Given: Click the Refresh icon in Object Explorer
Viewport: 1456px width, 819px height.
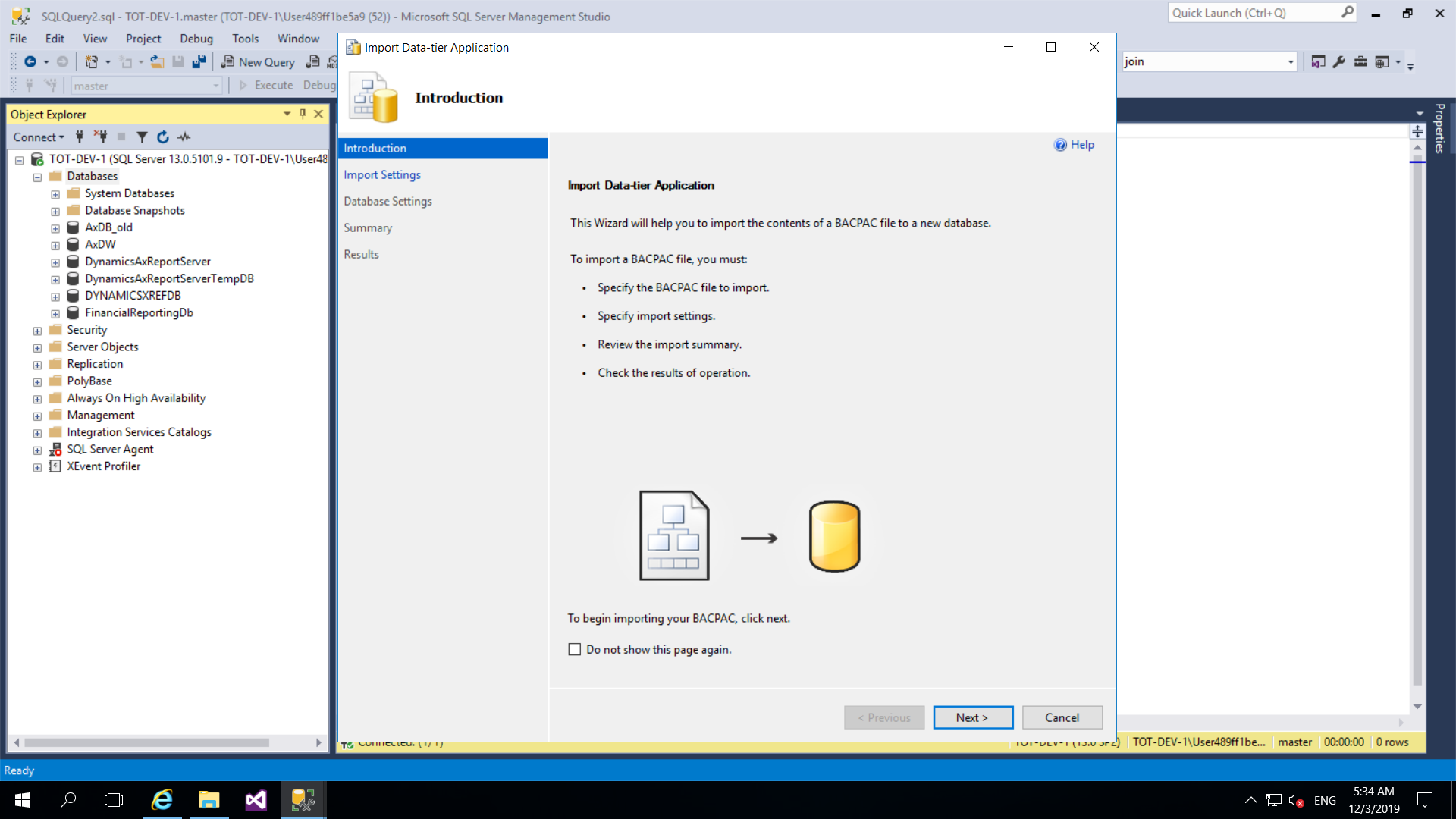Looking at the screenshot, I should [x=163, y=137].
